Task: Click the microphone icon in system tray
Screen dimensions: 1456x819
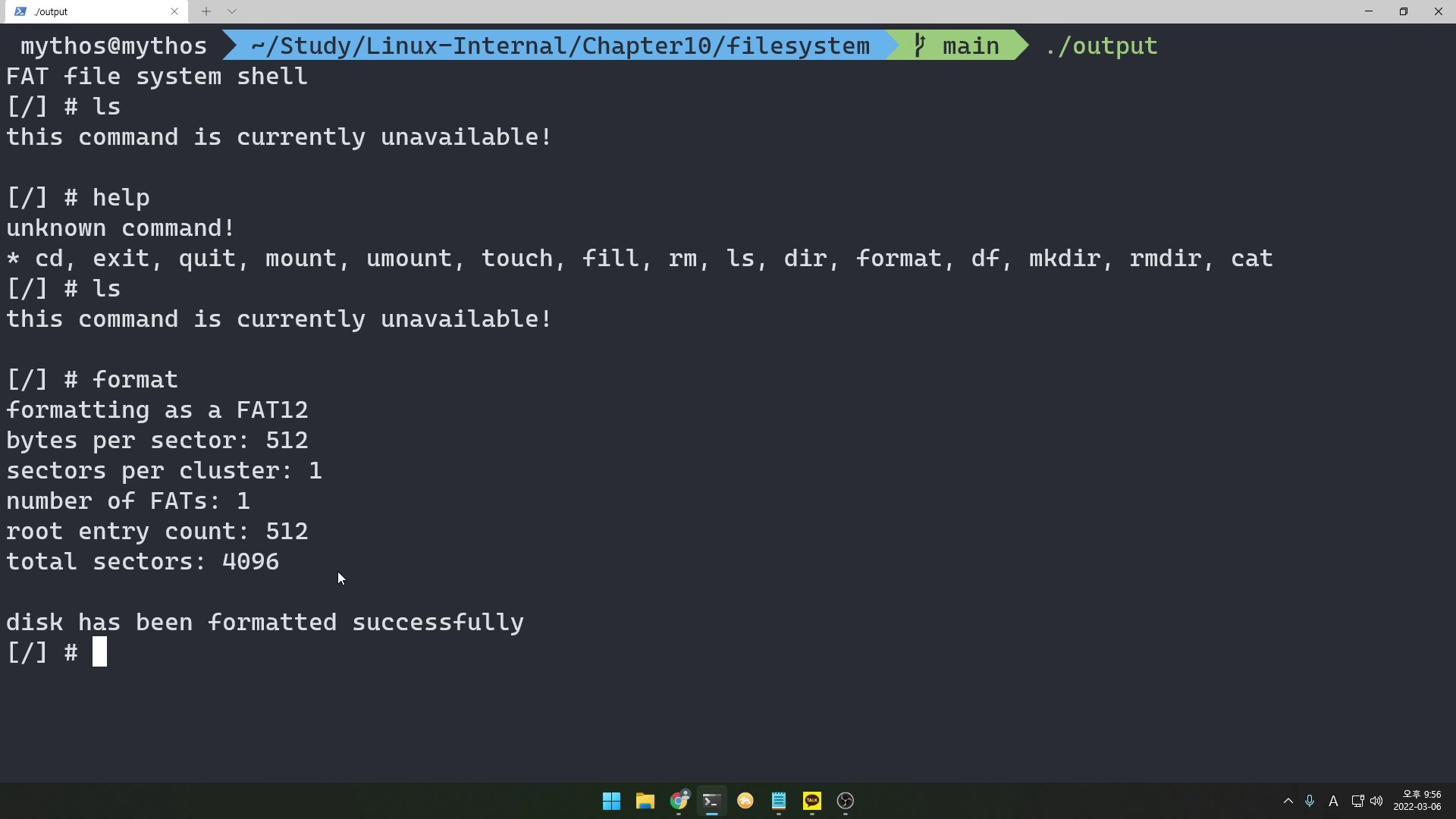Action: tap(1309, 801)
